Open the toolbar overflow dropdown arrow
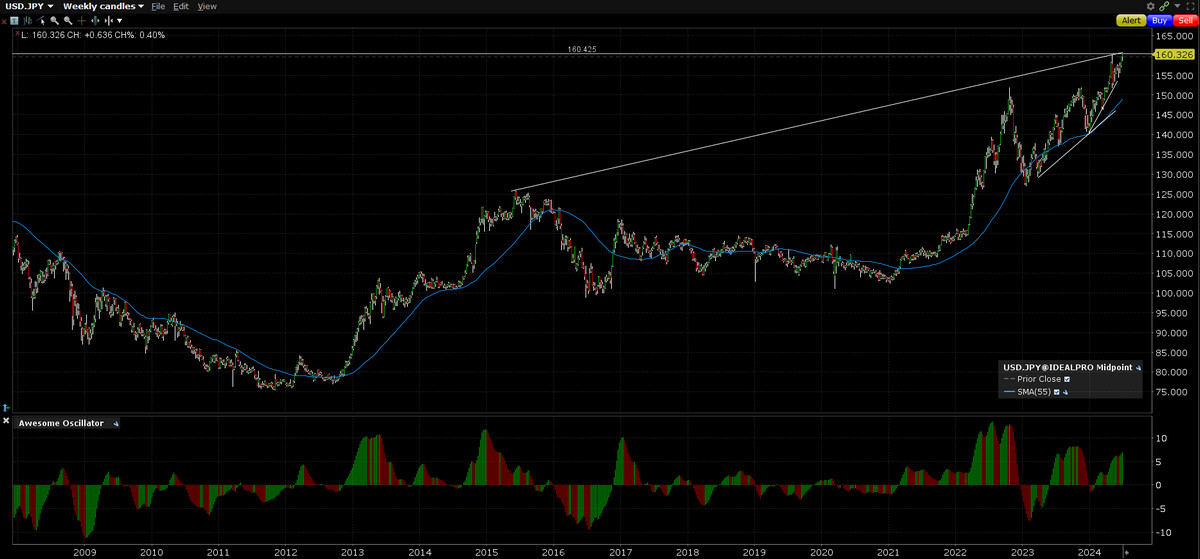This screenshot has height=559, width=1200. coord(120,21)
